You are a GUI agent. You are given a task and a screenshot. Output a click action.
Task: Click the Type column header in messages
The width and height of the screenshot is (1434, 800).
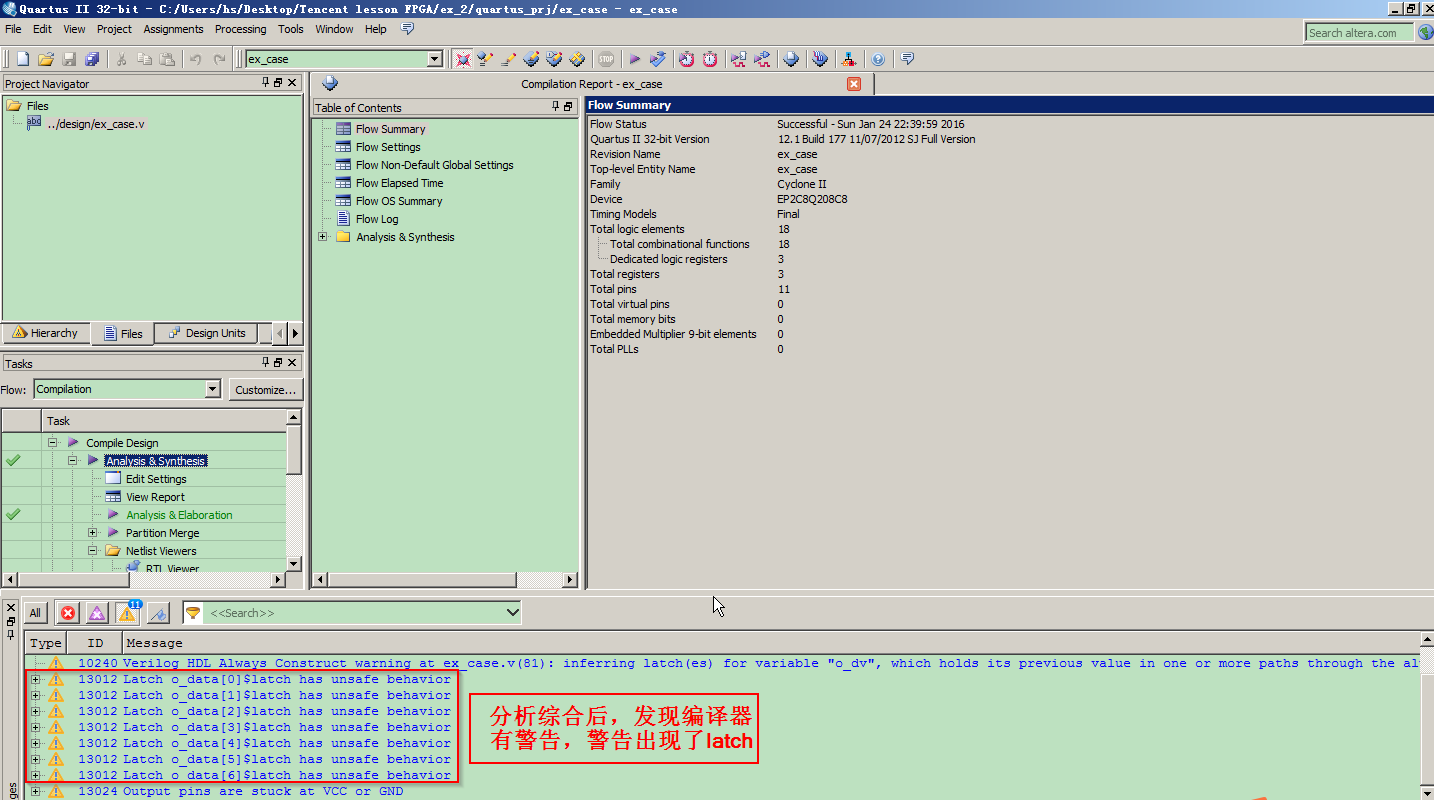tap(45, 643)
